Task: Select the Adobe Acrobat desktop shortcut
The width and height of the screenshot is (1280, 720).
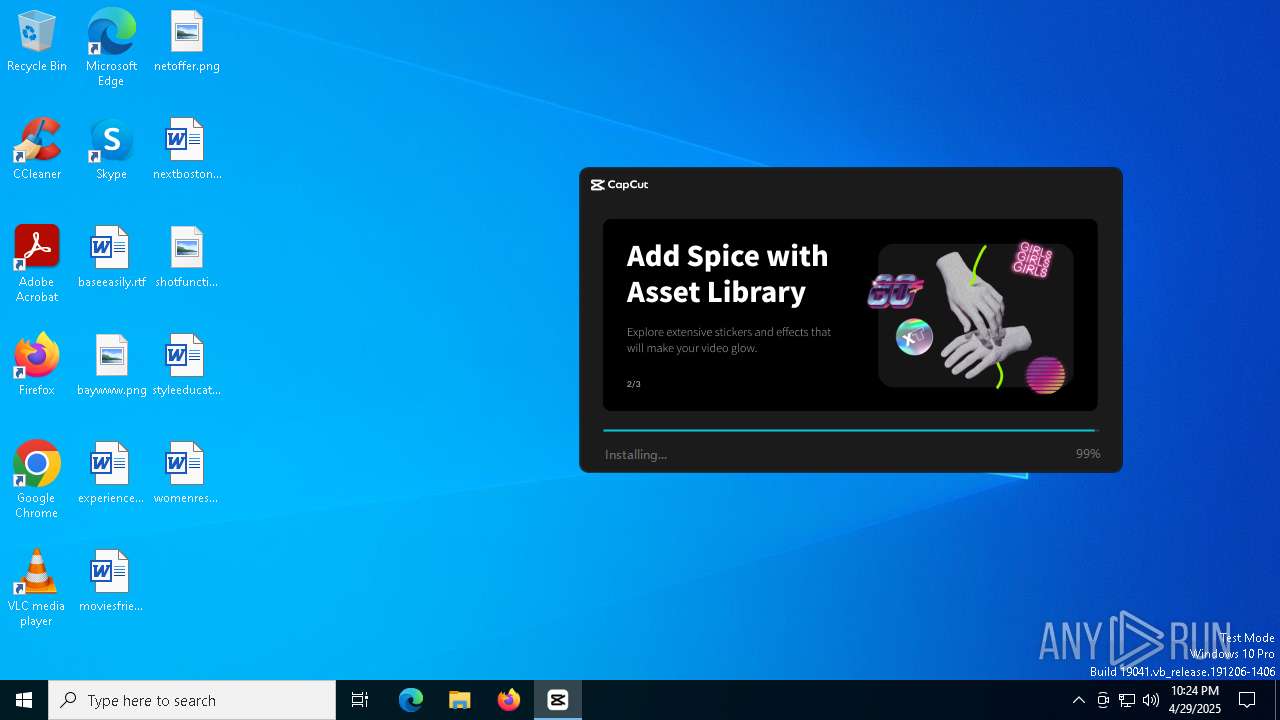Action: (37, 264)
